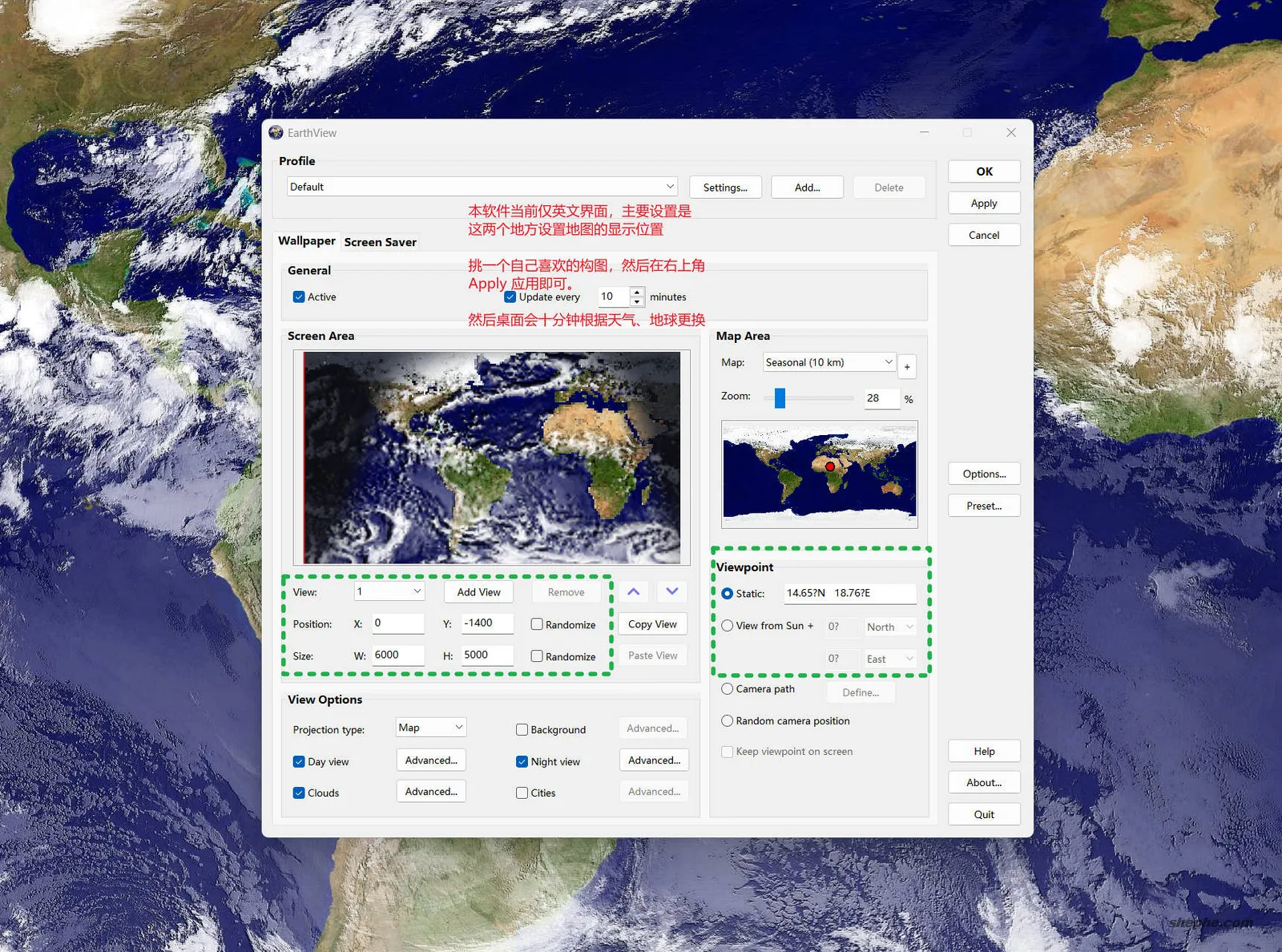Viewport: 1282px width, 952px height.
Task: Click the Position X input field
Action: point(397,623)
